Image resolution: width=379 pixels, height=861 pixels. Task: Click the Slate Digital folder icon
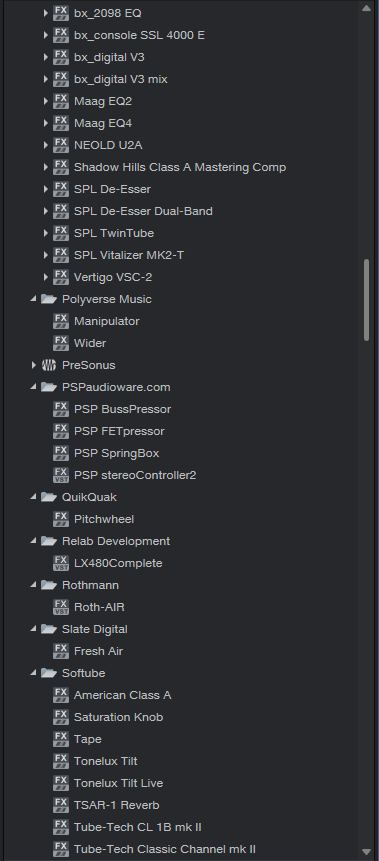pyautogui.click(x=49, y=628)
